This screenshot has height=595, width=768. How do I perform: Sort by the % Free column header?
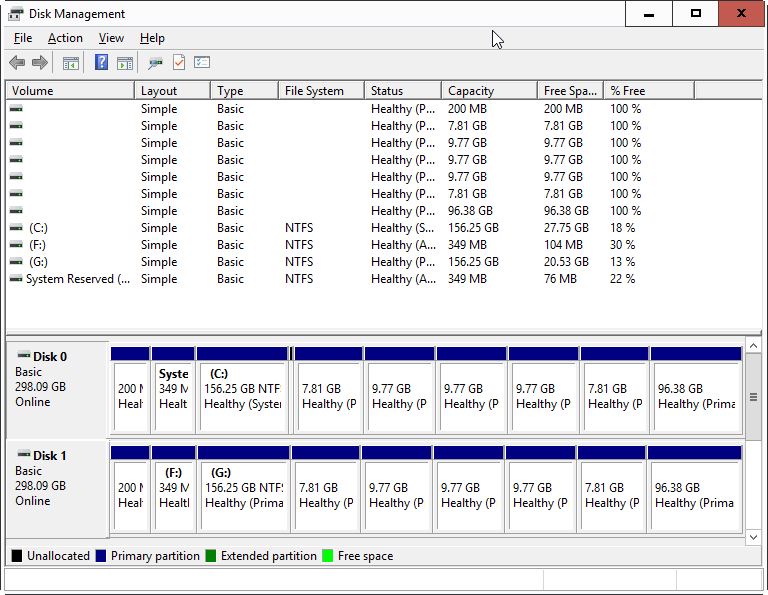pyautogui.click(x=649, y=91)
